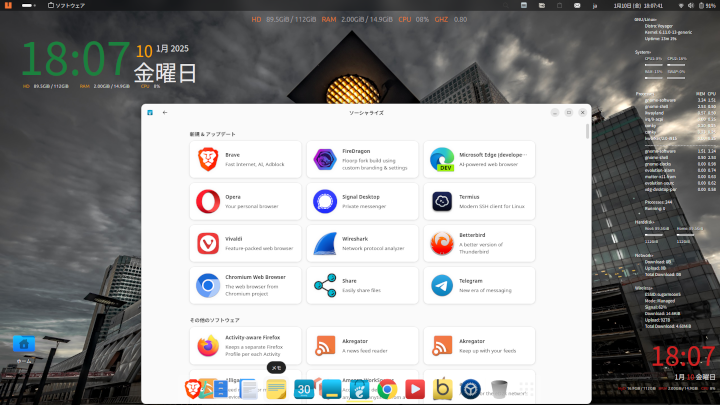This screenshot has height=405, width=720.
Task: Go back using the arrow button
Action: point(165,112)
